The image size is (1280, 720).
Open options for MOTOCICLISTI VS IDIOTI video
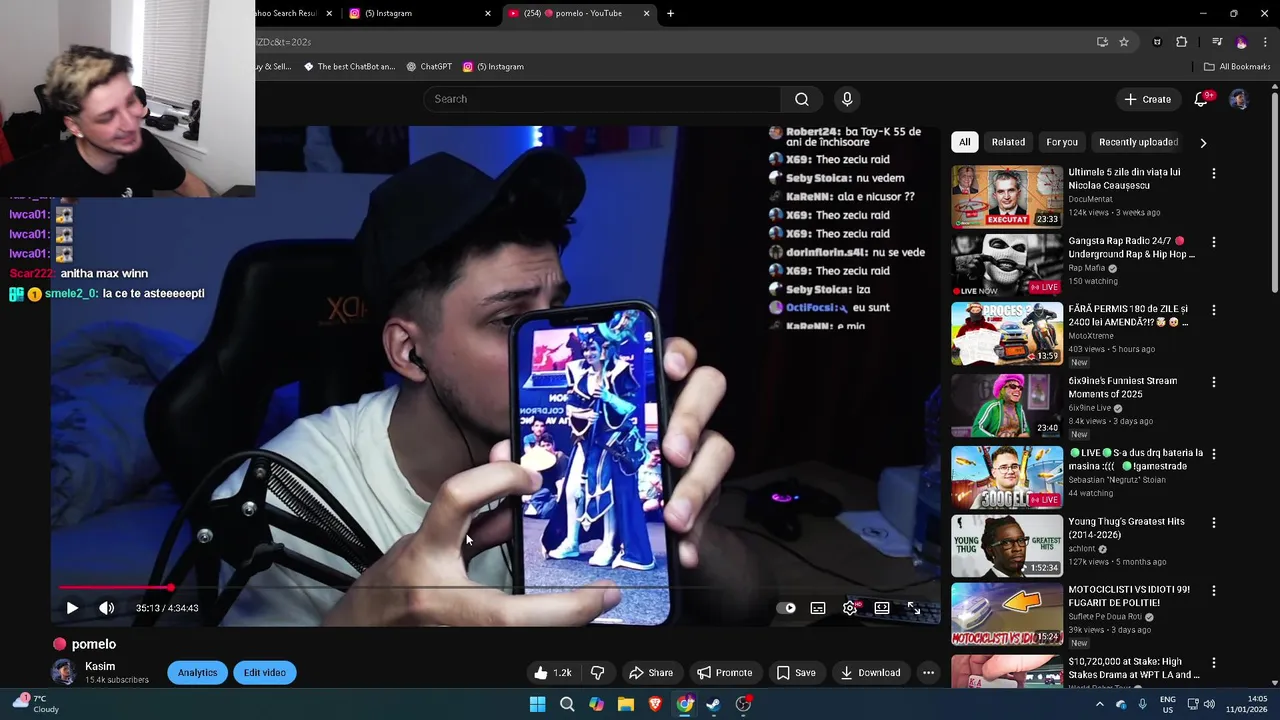click(x=1214, y=591)
